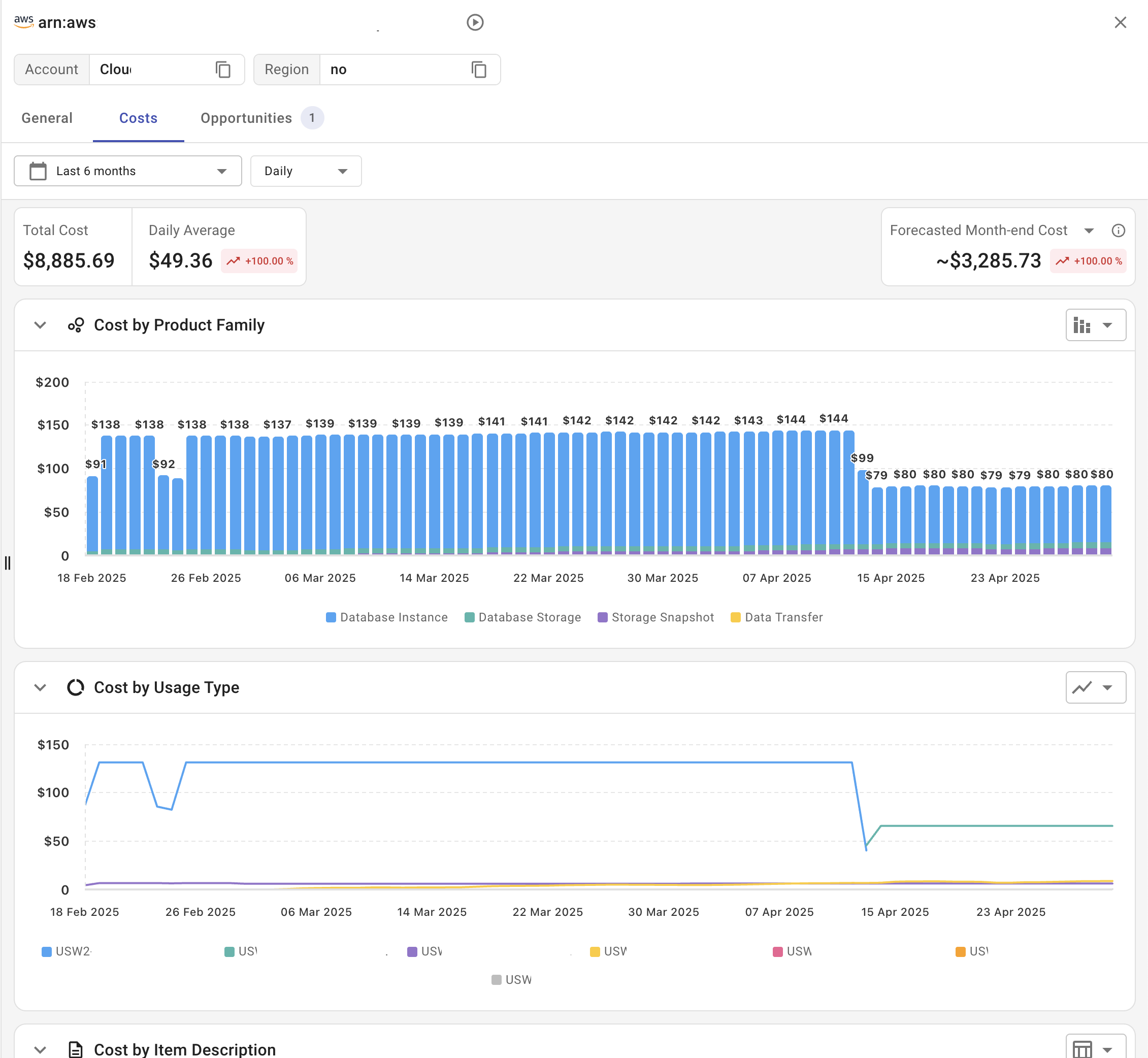Open table view selector for Item Description
This screenshot has height=1058, width=1148.
[x=1095, y=1049]
